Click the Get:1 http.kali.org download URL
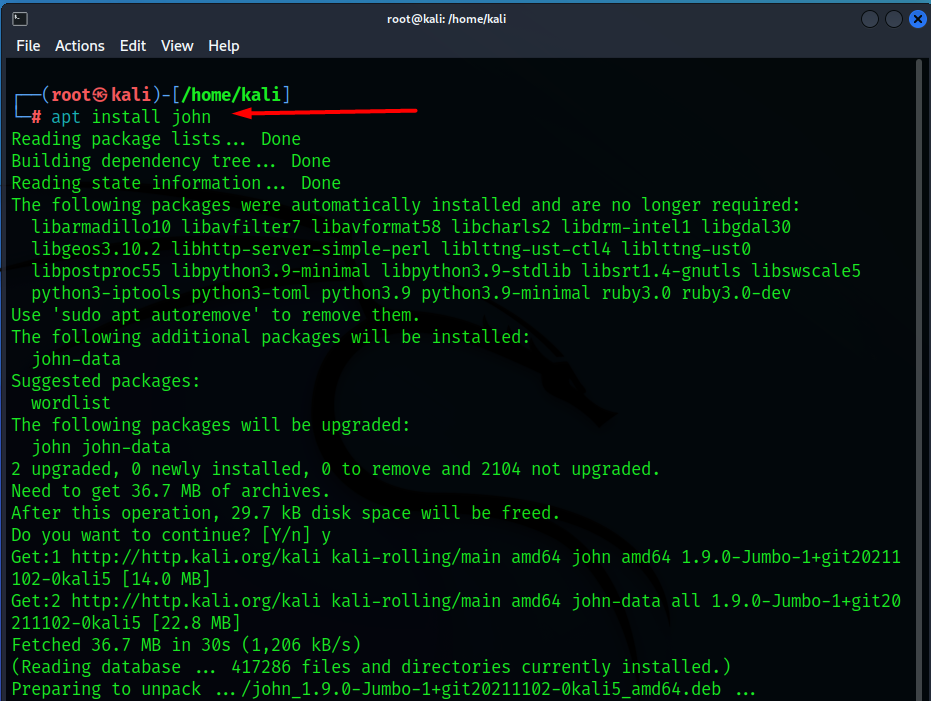The image size is (931, 701). pyautogui.click(x=196, y=557)
